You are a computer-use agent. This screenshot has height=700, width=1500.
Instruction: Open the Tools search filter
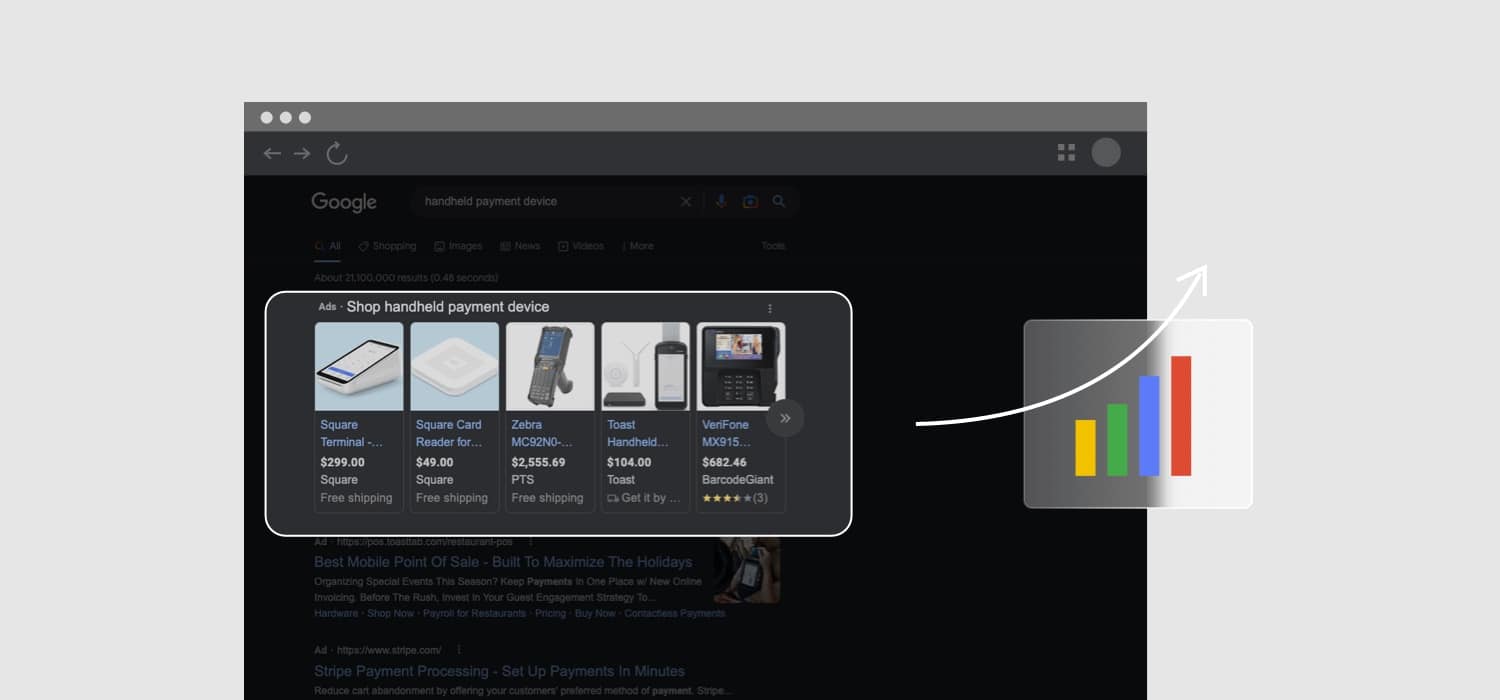[x=773, y=246]
